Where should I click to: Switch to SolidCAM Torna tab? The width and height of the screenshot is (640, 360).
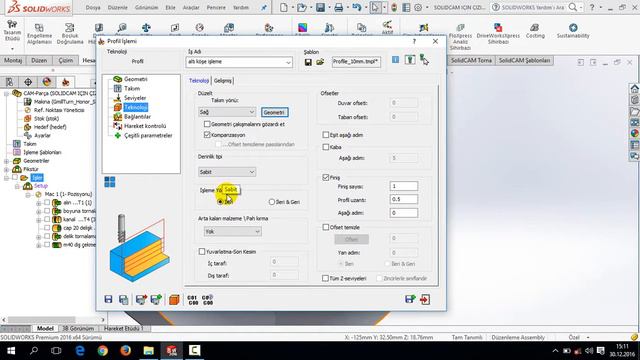[471, 60]
